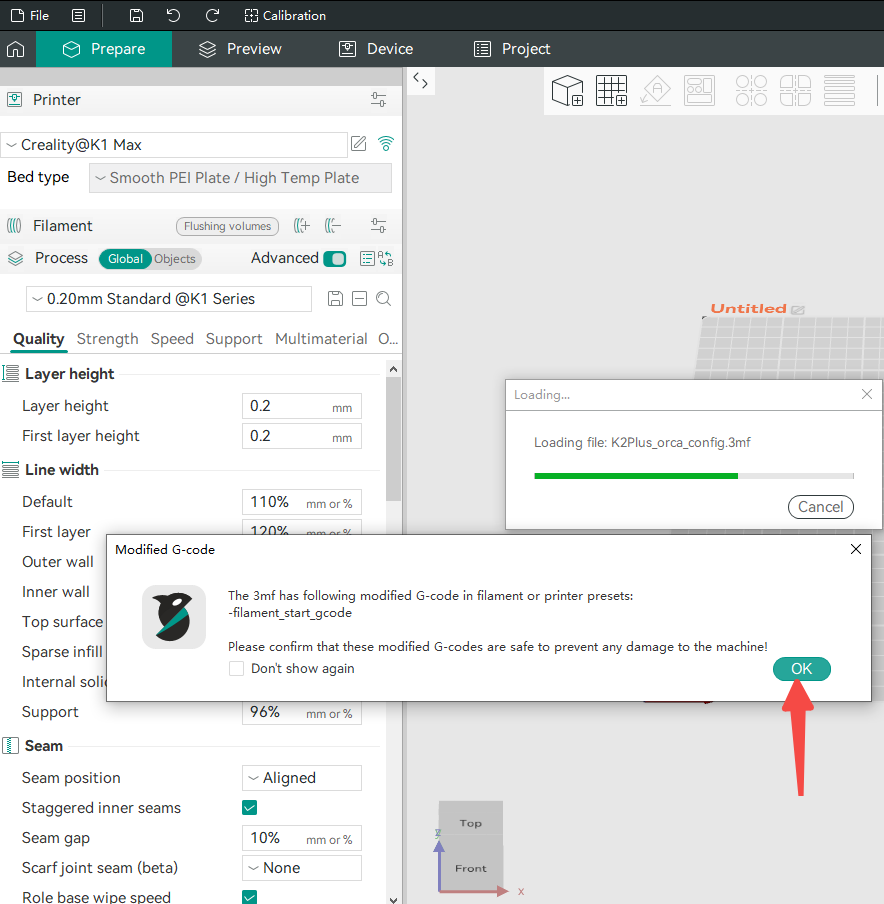Click the save project disk icon

click(136, 16)
